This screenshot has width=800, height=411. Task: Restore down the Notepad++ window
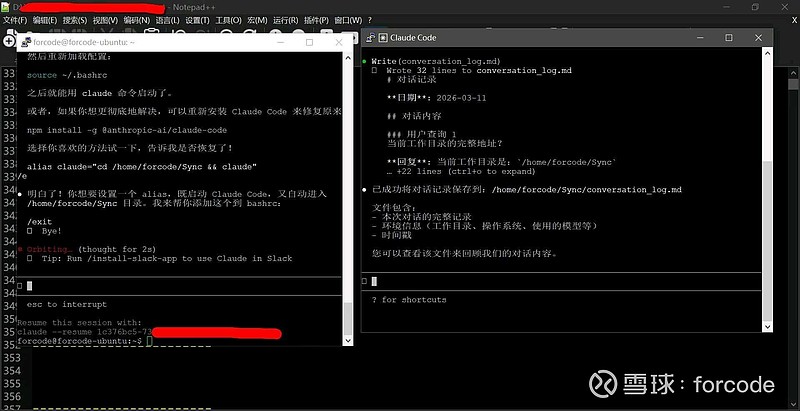pyautogui.click(x=755, y=7)
